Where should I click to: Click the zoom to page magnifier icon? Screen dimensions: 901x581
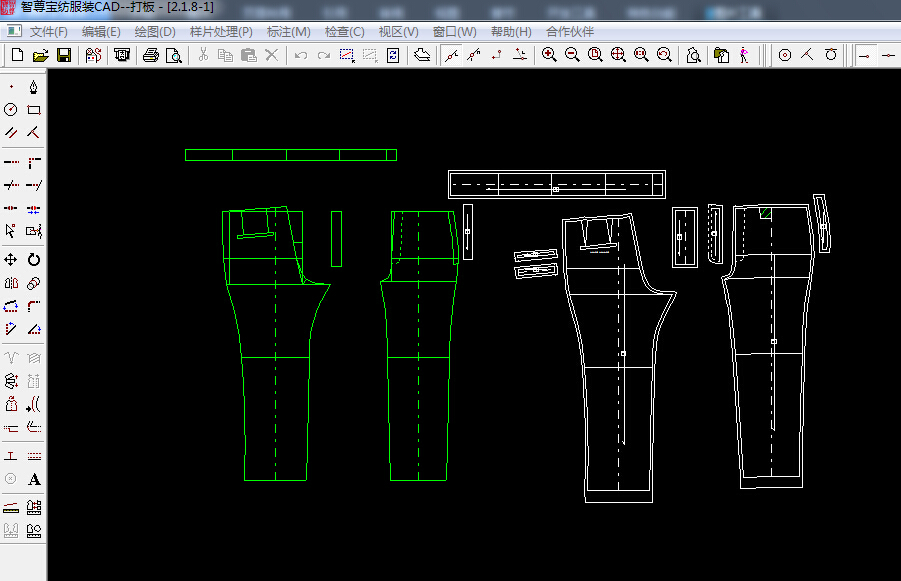click(x=595, y=55)
